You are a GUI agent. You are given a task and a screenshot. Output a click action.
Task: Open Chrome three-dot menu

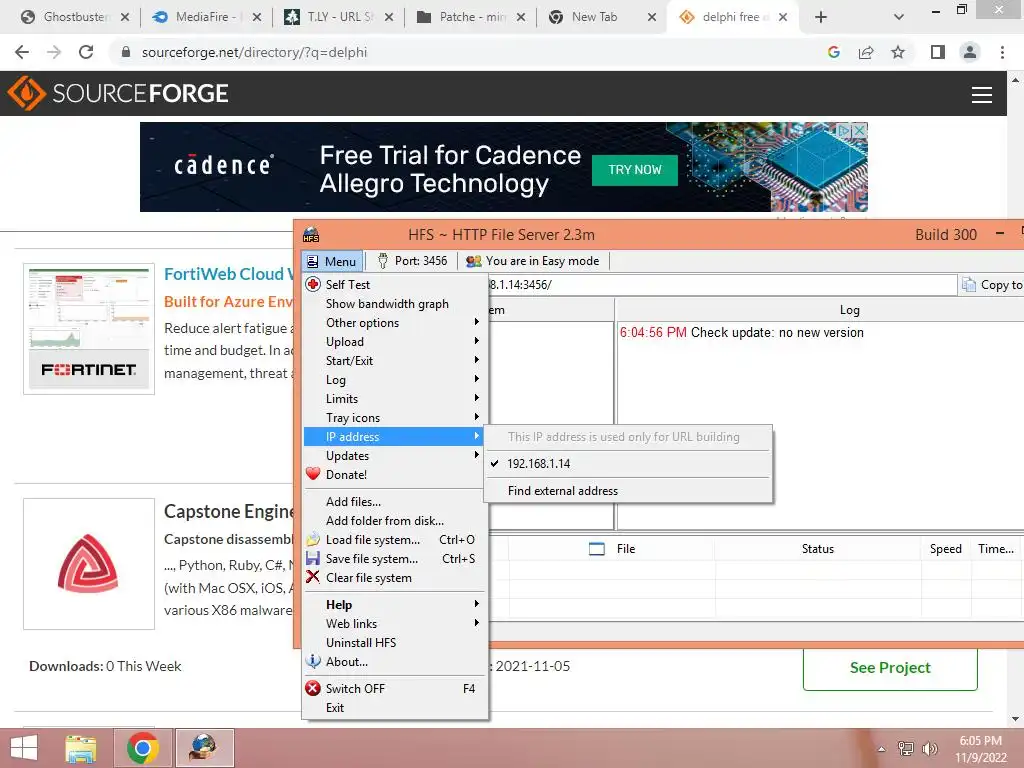tap(1002, 52)
